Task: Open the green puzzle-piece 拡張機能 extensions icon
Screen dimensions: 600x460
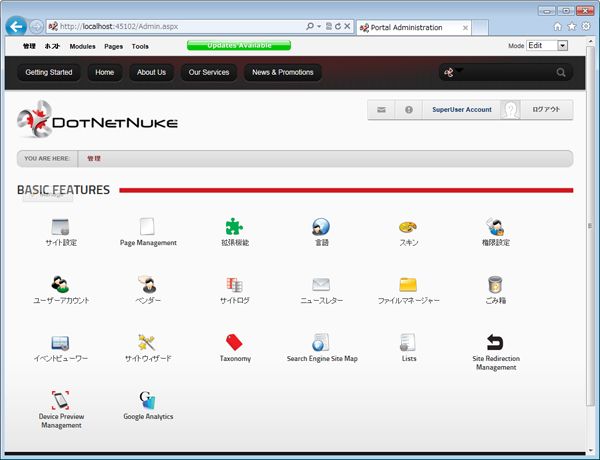Action: 234,227
